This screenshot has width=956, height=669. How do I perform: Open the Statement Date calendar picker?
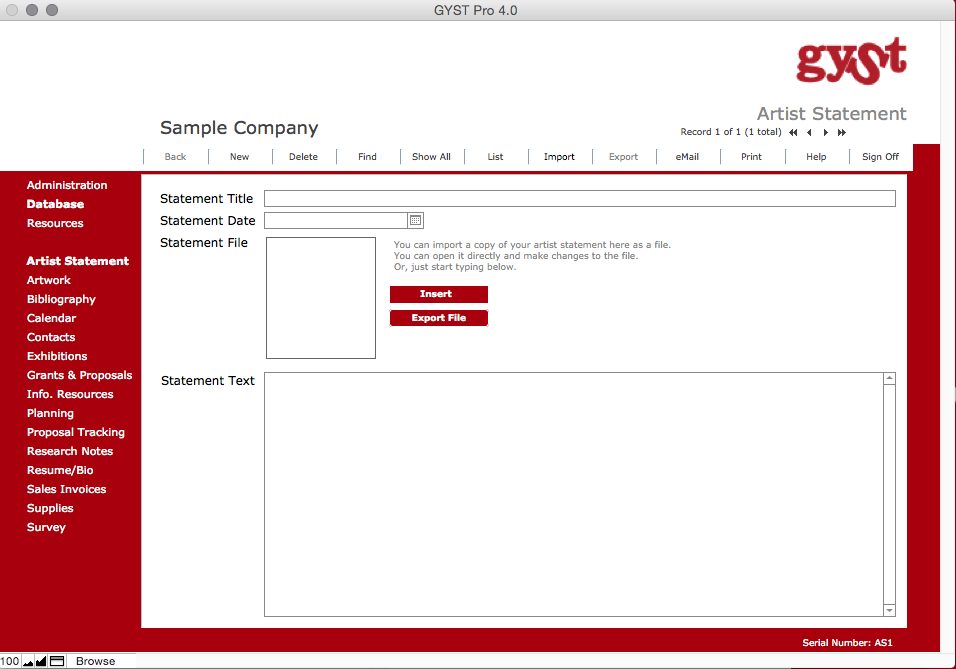(415, 221)
